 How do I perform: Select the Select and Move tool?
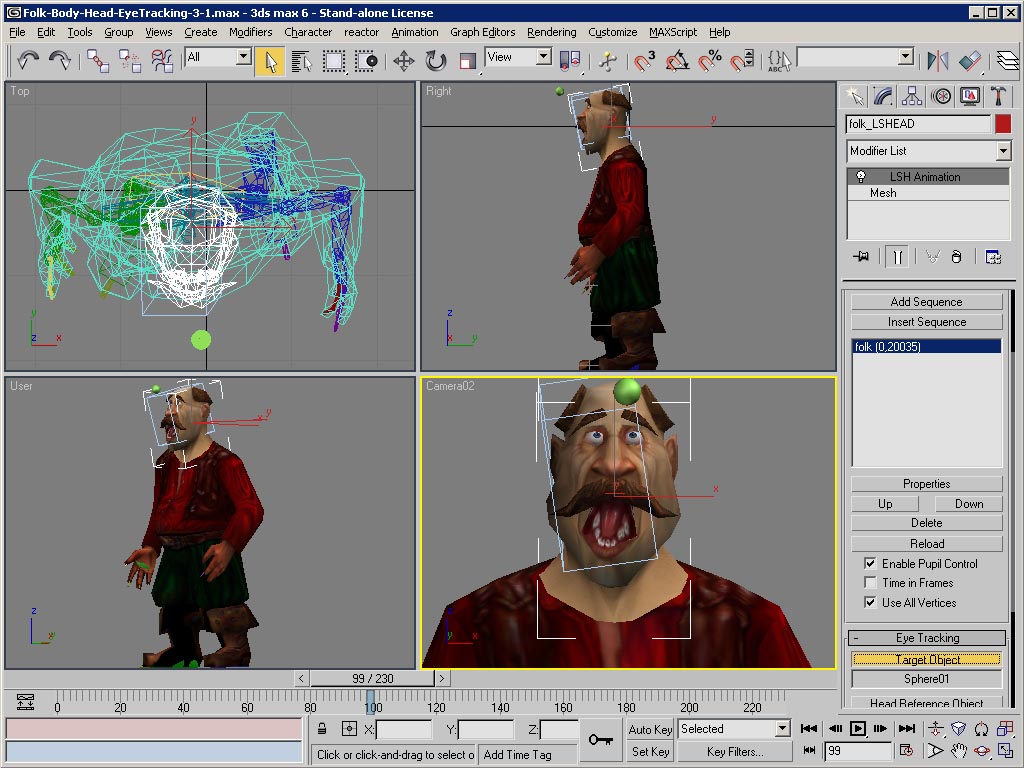point(404,61)
